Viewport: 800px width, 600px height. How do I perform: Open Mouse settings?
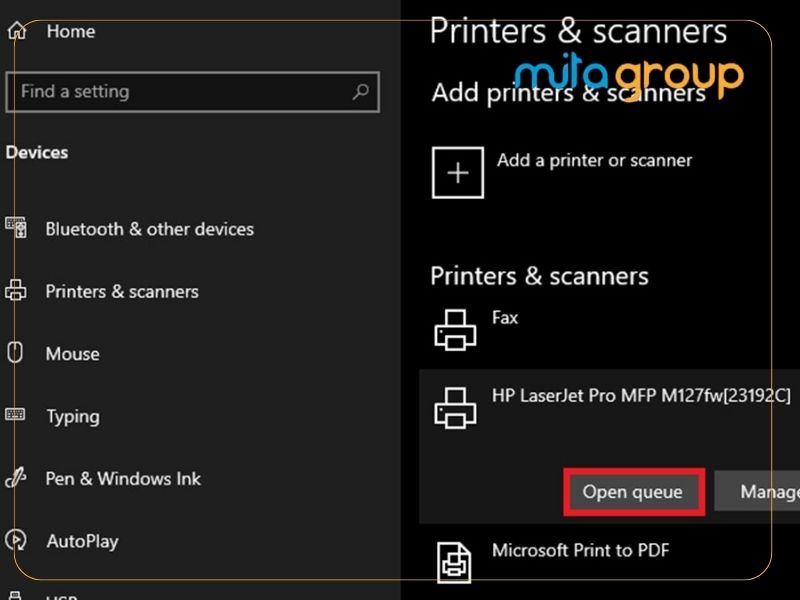72,354
